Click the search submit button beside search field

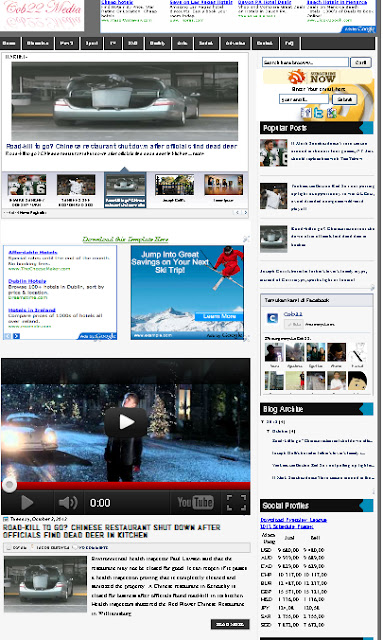point(361,62)
